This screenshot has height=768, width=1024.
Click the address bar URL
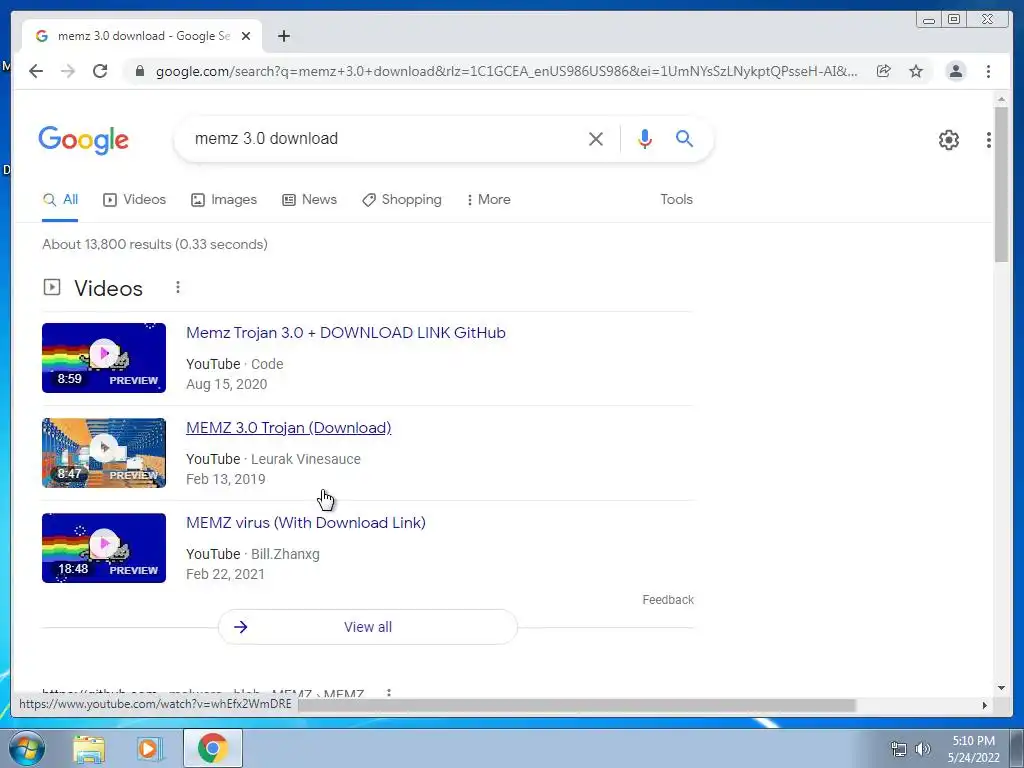click(x=506, y=71)
